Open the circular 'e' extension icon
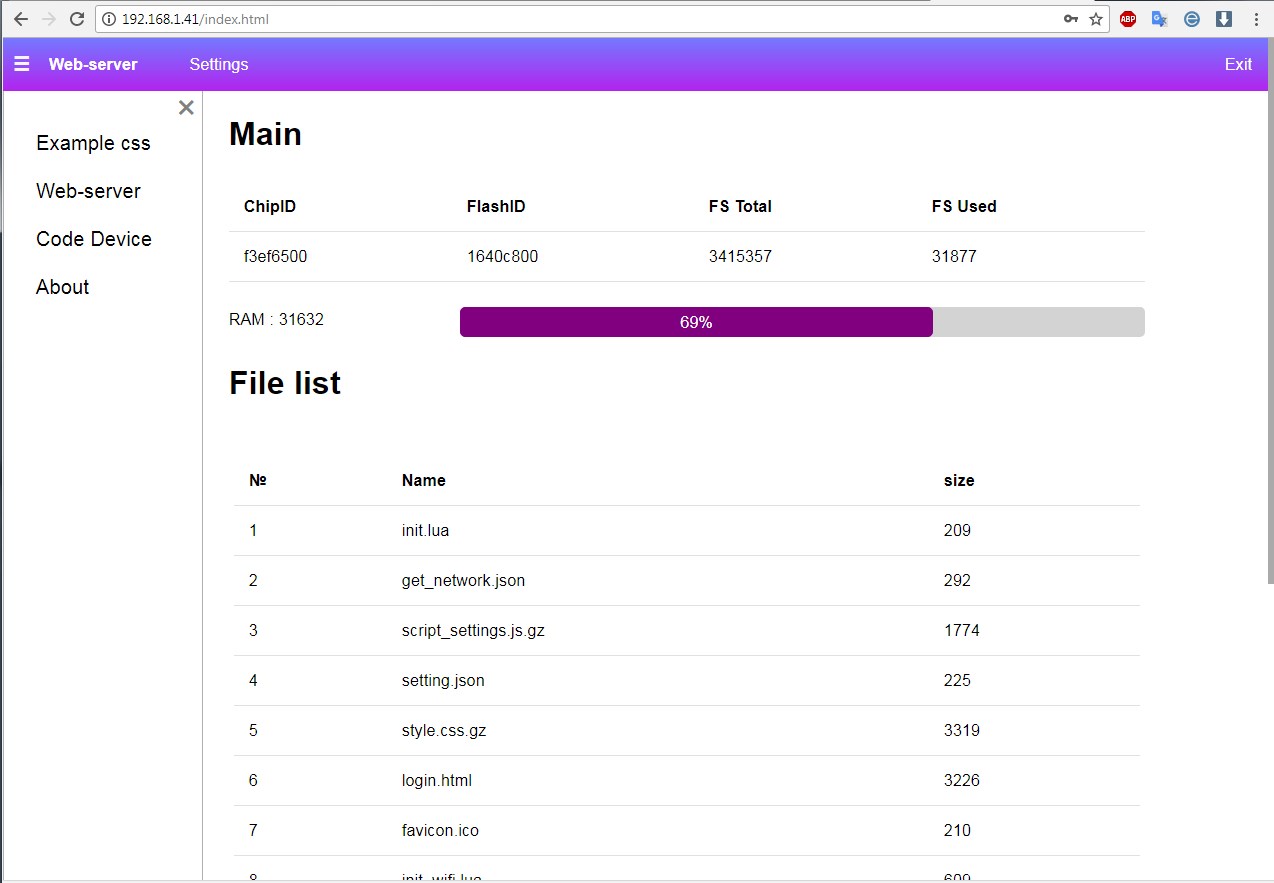The height and width of the screenshot is (883, 1274). (1191, 18)
